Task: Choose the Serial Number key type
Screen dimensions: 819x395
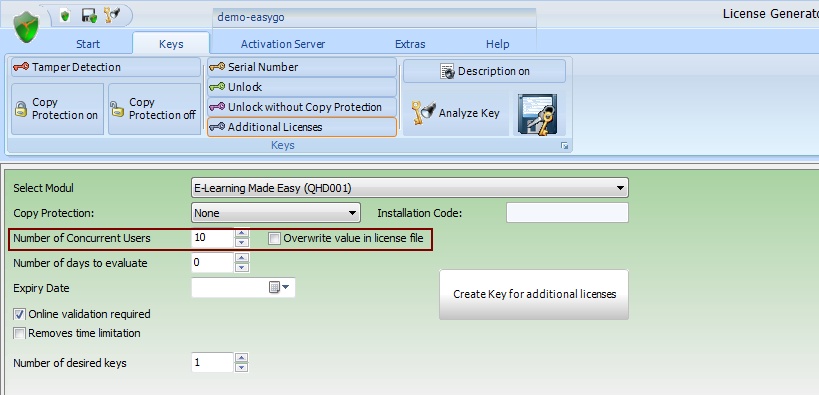Action: (x=302, y=67)
